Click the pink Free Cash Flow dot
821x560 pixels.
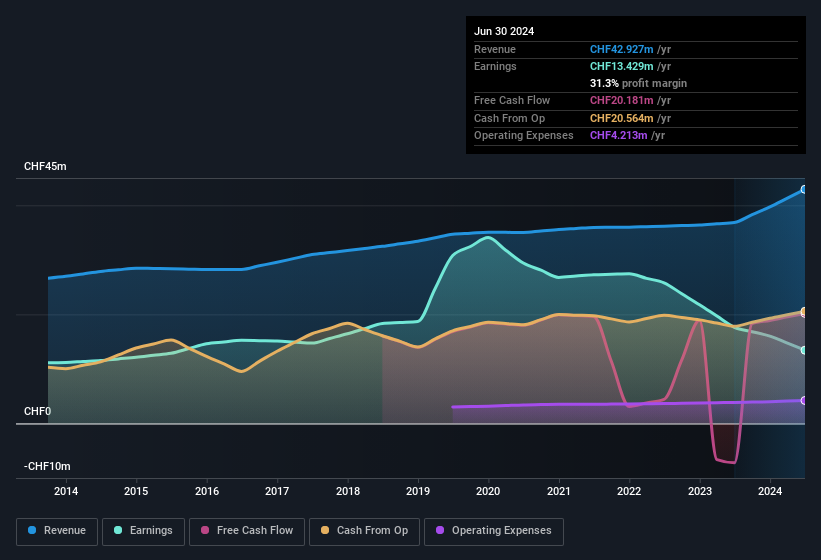click(x=206, y=531)
